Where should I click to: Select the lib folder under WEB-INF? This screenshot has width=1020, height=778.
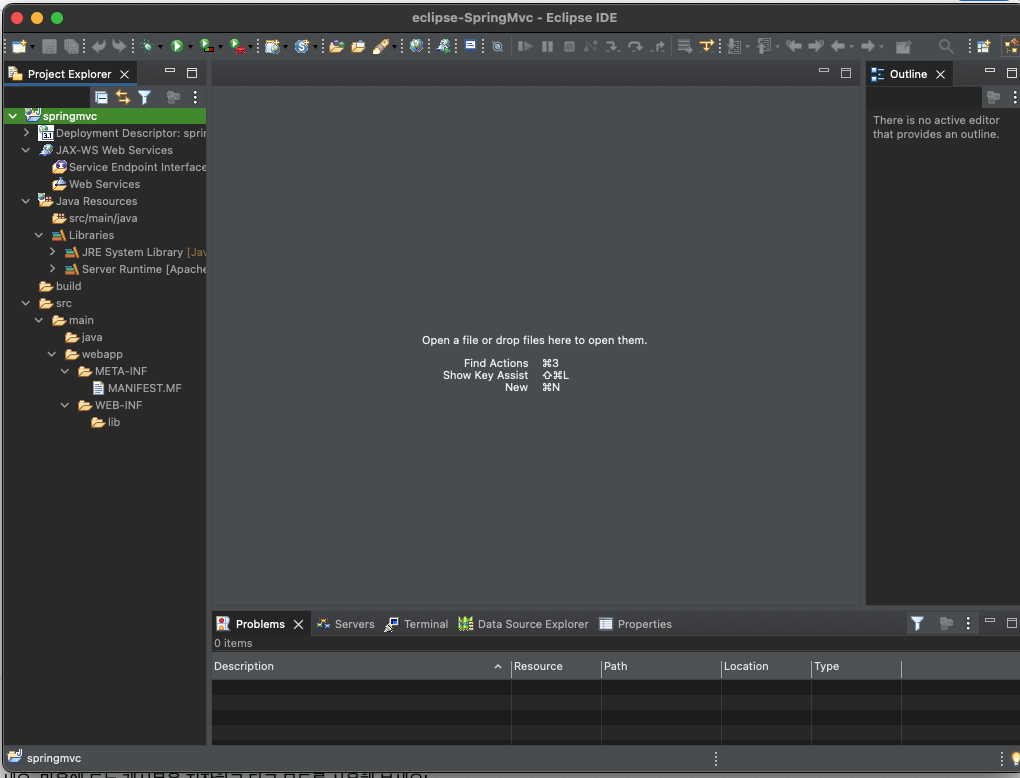pos(106,422)
